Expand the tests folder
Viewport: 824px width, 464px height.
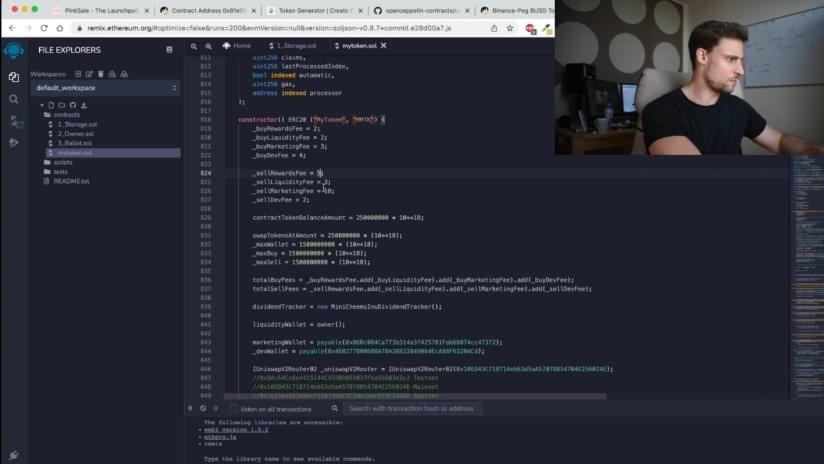(x=61, y=171)
